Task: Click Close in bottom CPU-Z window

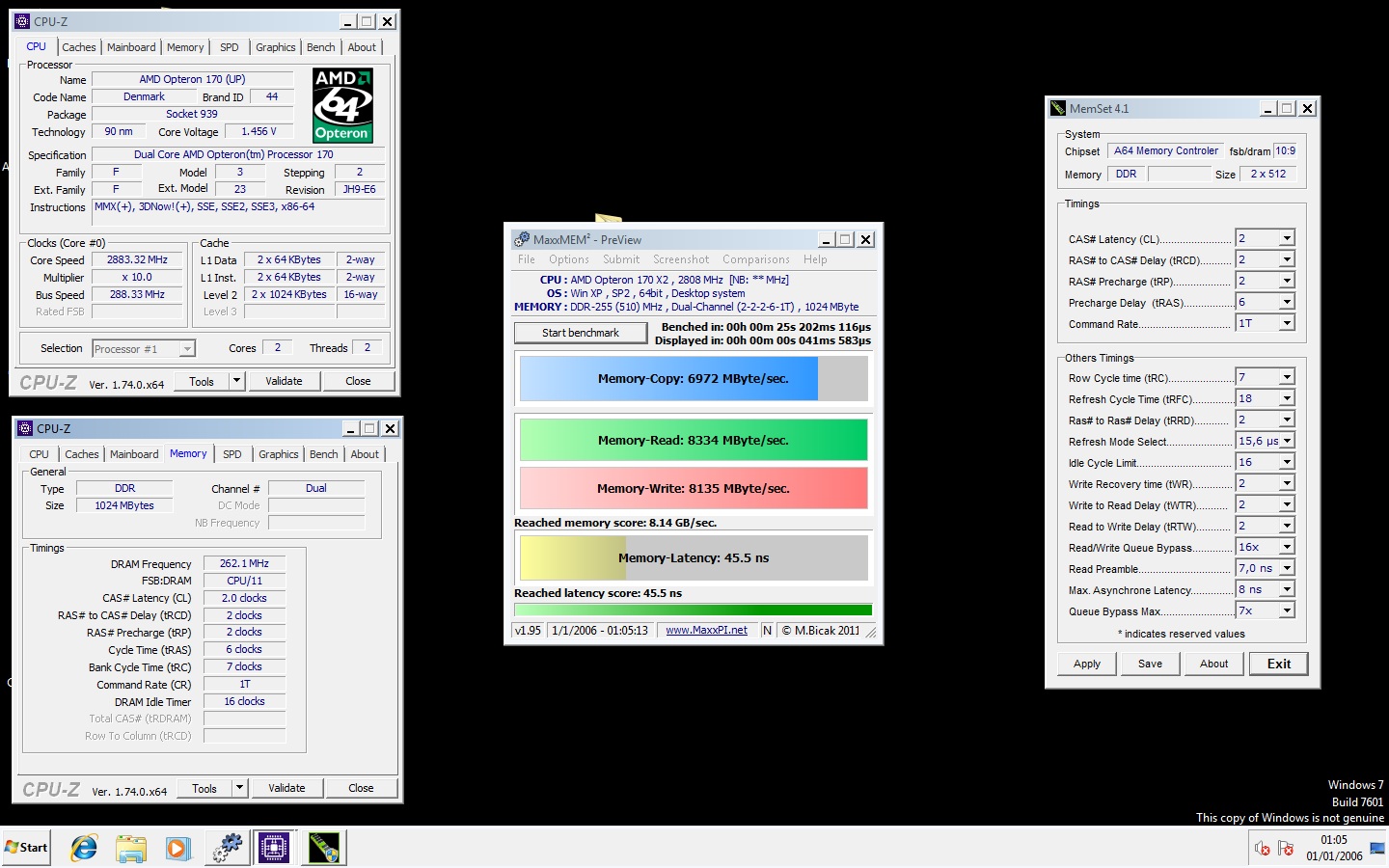Action: tap(361, 788)
